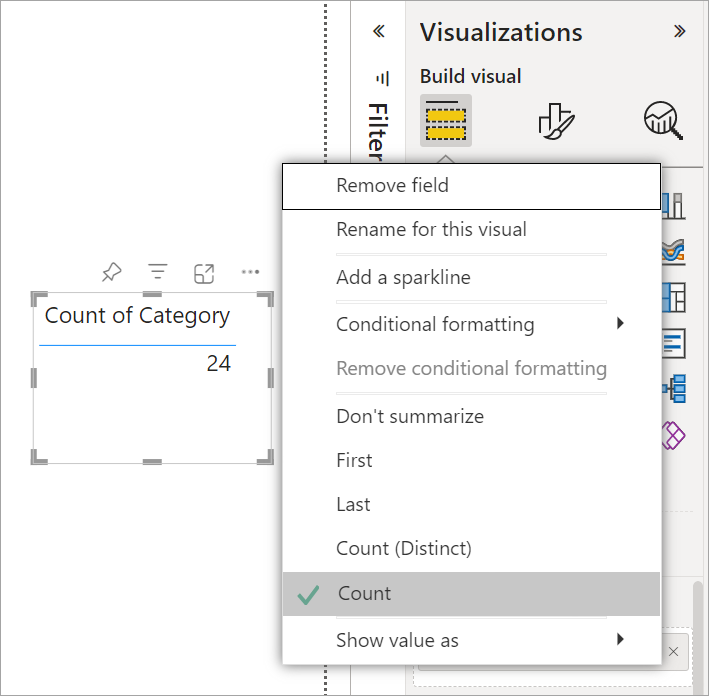Image resolution: width=709 pixels, height=696 pixels.
Task: Activate Focus mode icon on visual
Action: pyautogui.click(x=204, y=273)
